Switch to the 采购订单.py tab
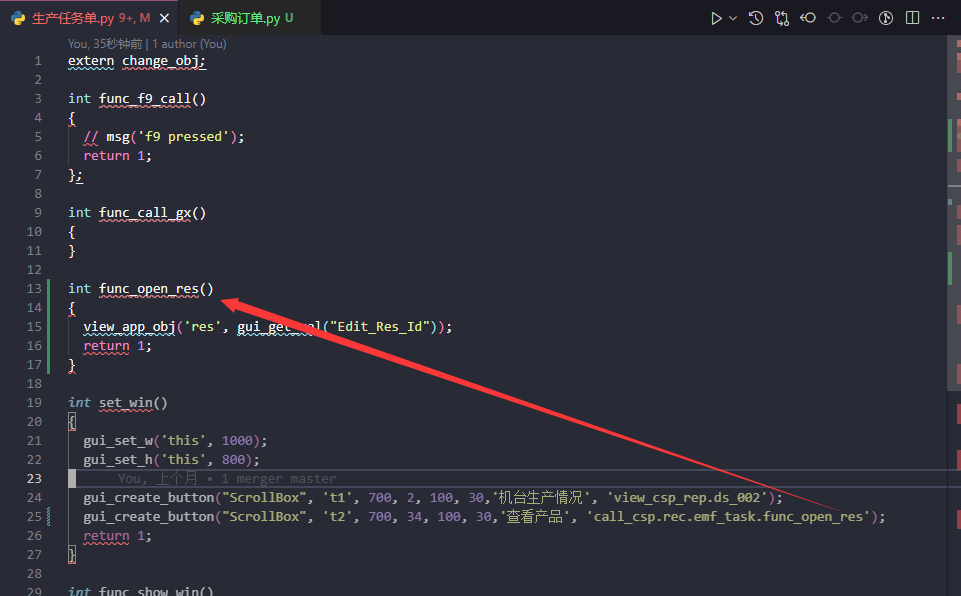The image size is (961, 596). click(x=245, y=18)
